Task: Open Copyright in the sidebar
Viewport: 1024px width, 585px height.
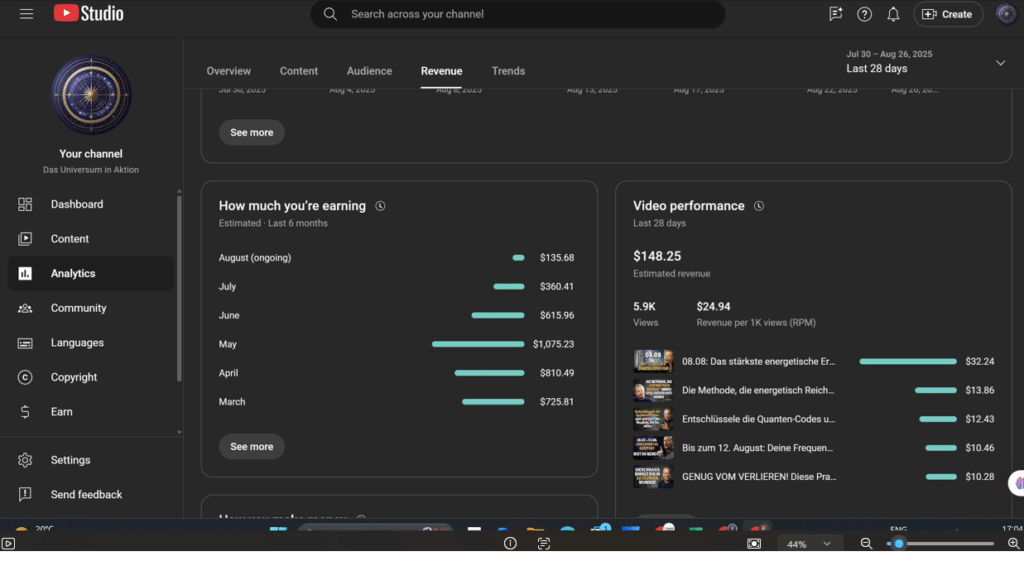Action: (x=91, y=377)
